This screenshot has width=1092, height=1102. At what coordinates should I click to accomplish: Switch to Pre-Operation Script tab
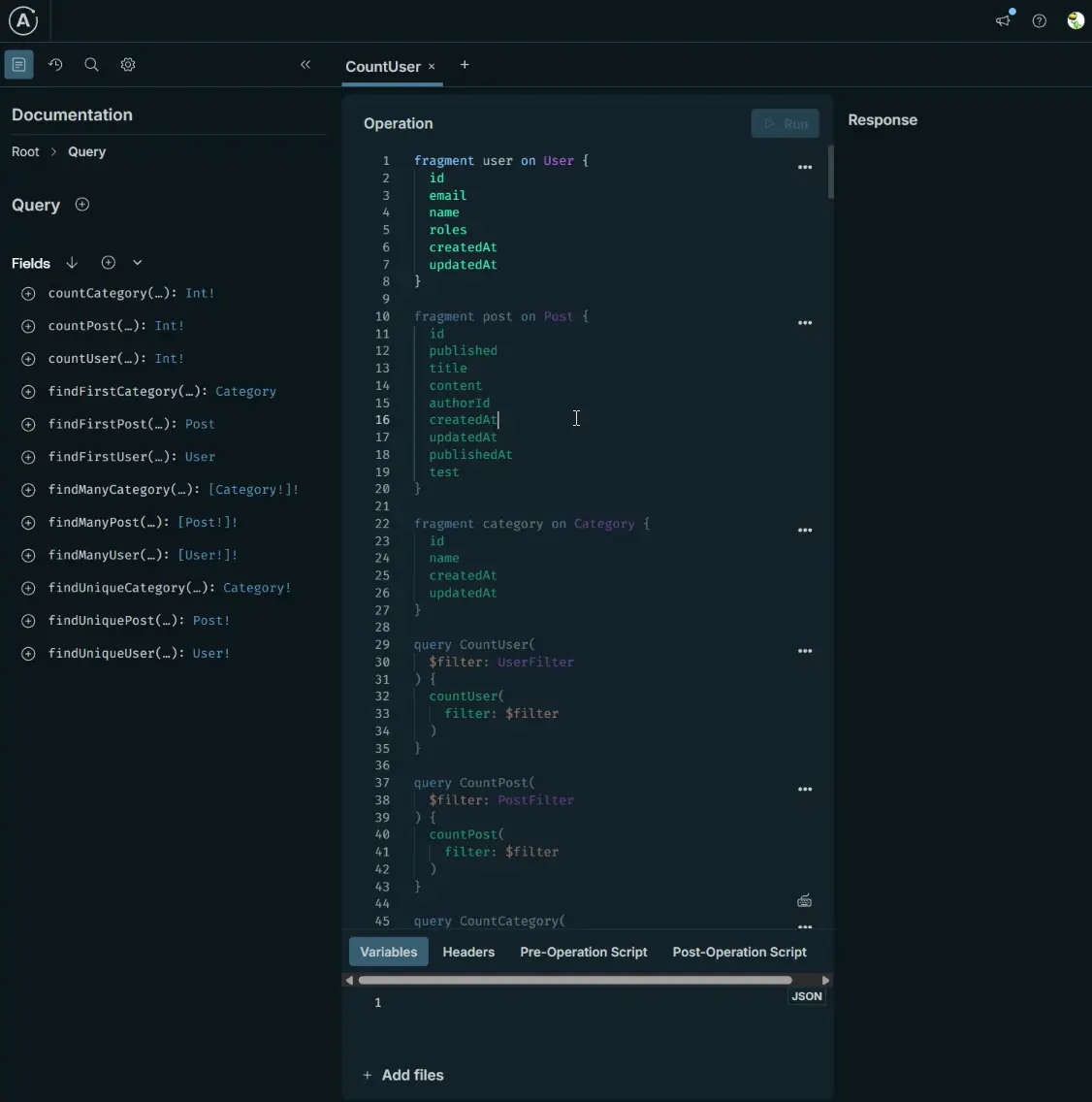[583, 952]
